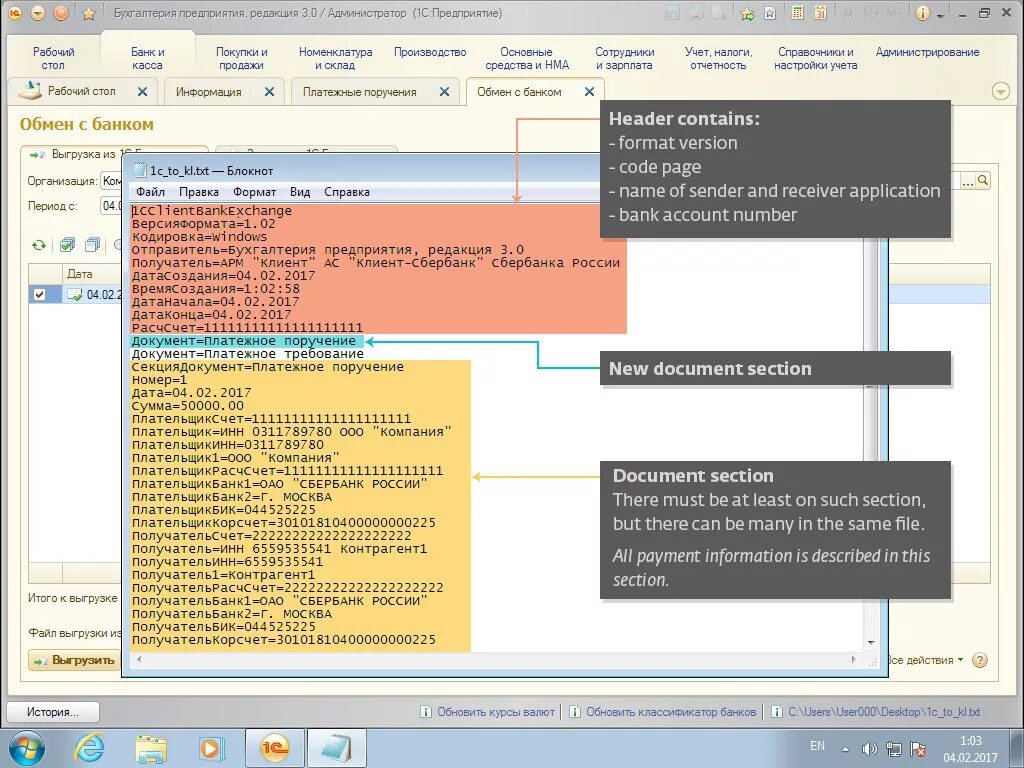Open the Сотрудники и зарплата section

pyautogui.click(x=624, y=59)
